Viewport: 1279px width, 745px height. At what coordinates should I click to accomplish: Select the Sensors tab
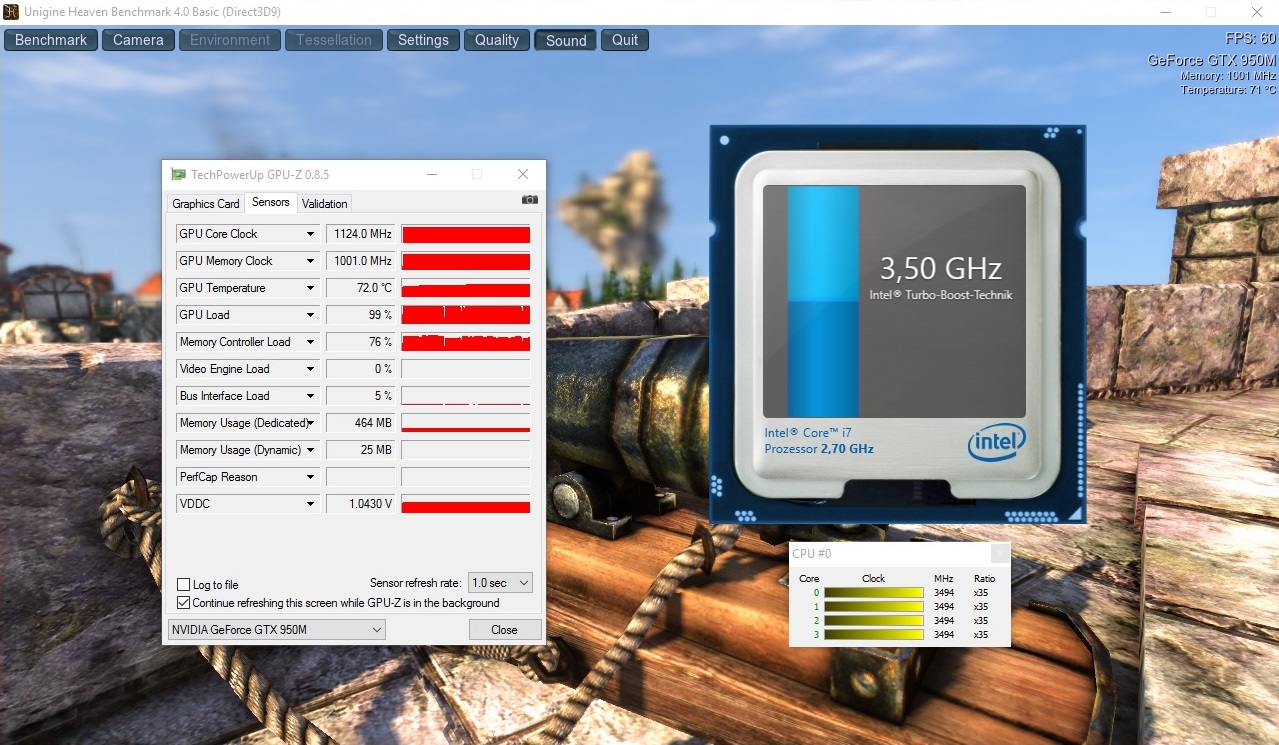[271, 202]
